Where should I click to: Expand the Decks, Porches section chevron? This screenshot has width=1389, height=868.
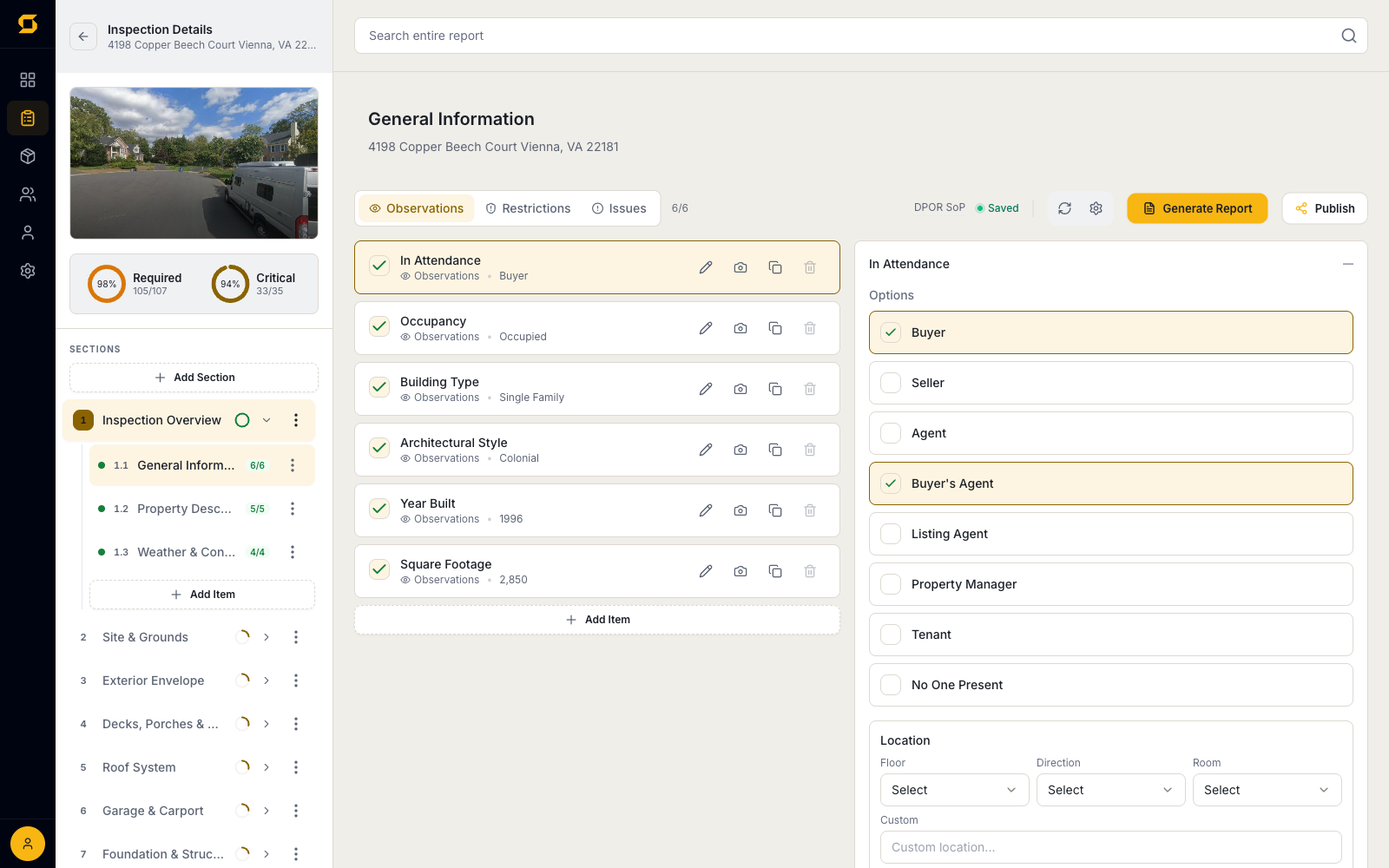pyautogui.click(x=267, y=724)
